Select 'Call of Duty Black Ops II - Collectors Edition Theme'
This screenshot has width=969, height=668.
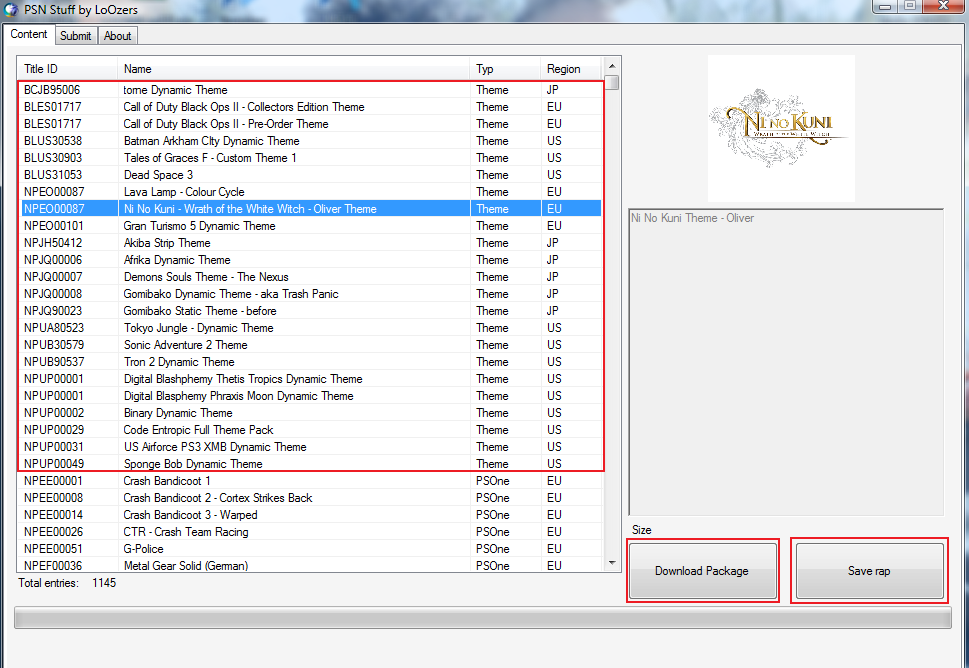[311, 107]
